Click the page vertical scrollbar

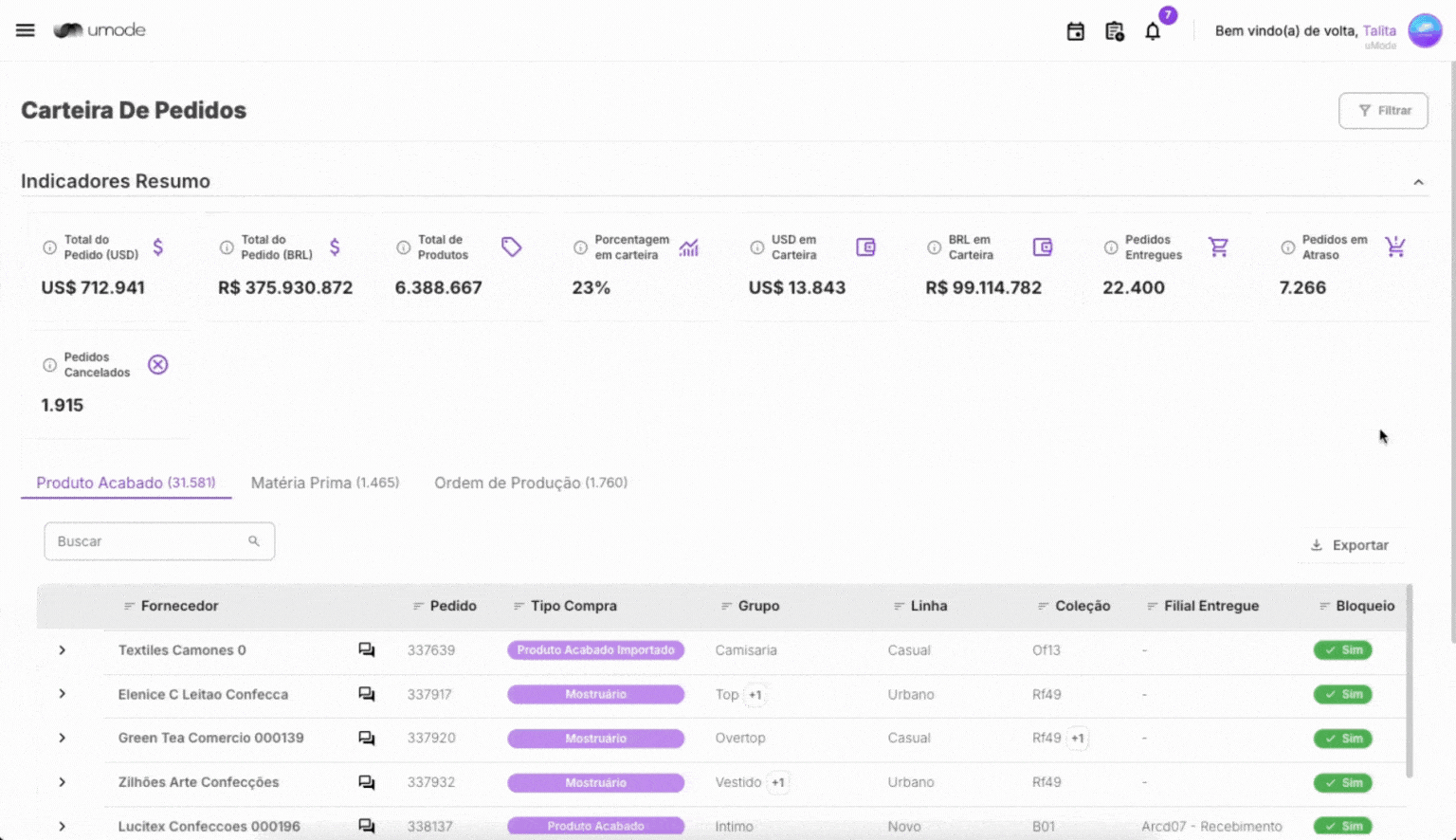(1451, 351)
